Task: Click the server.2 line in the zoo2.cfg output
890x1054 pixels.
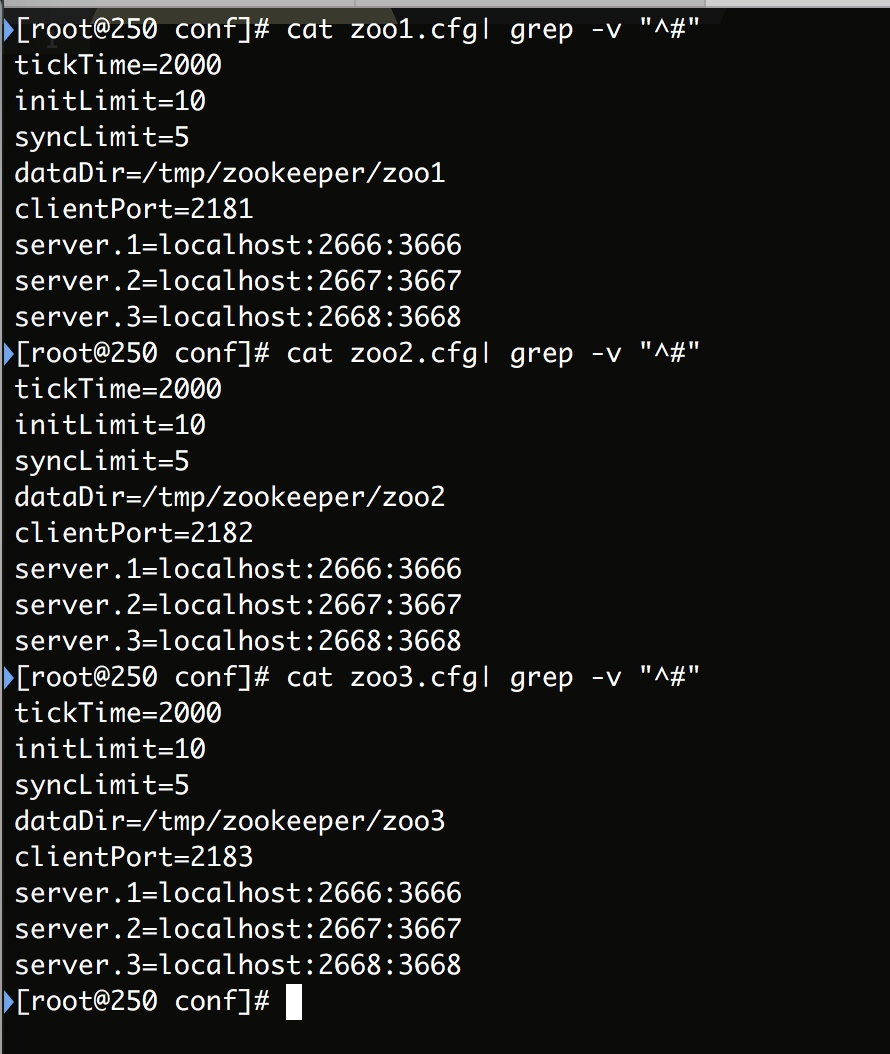Action: [238, 605]
